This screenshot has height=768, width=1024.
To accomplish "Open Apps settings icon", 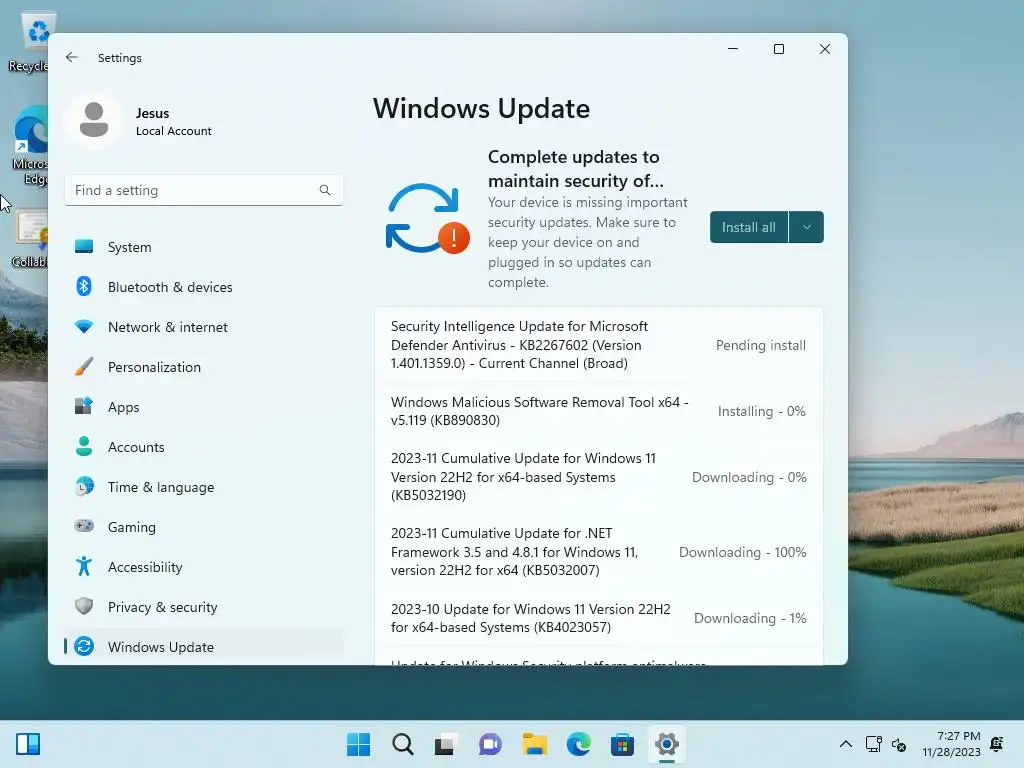I will 84,406.
